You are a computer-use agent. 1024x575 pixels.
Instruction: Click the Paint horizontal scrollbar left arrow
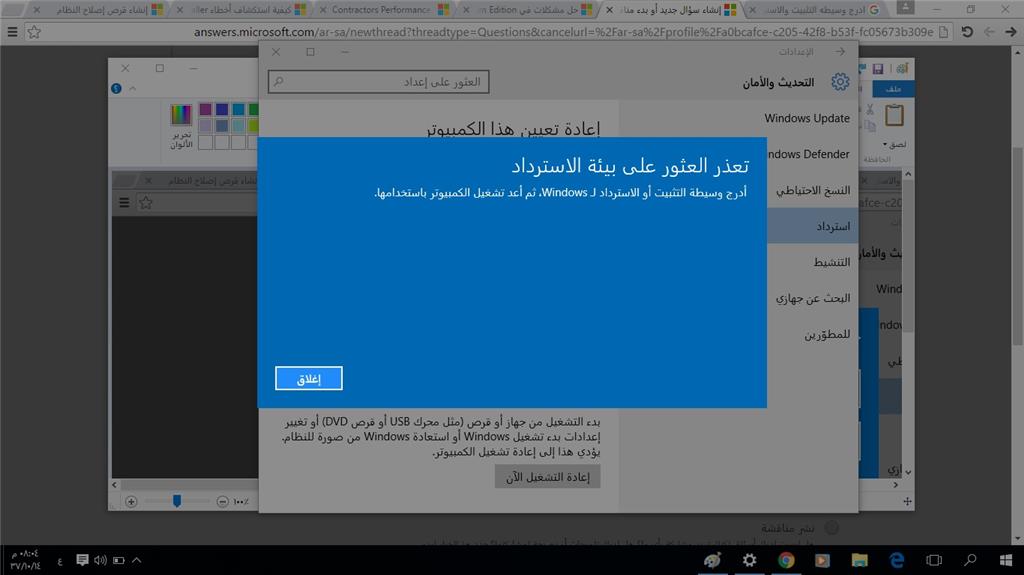115,485
